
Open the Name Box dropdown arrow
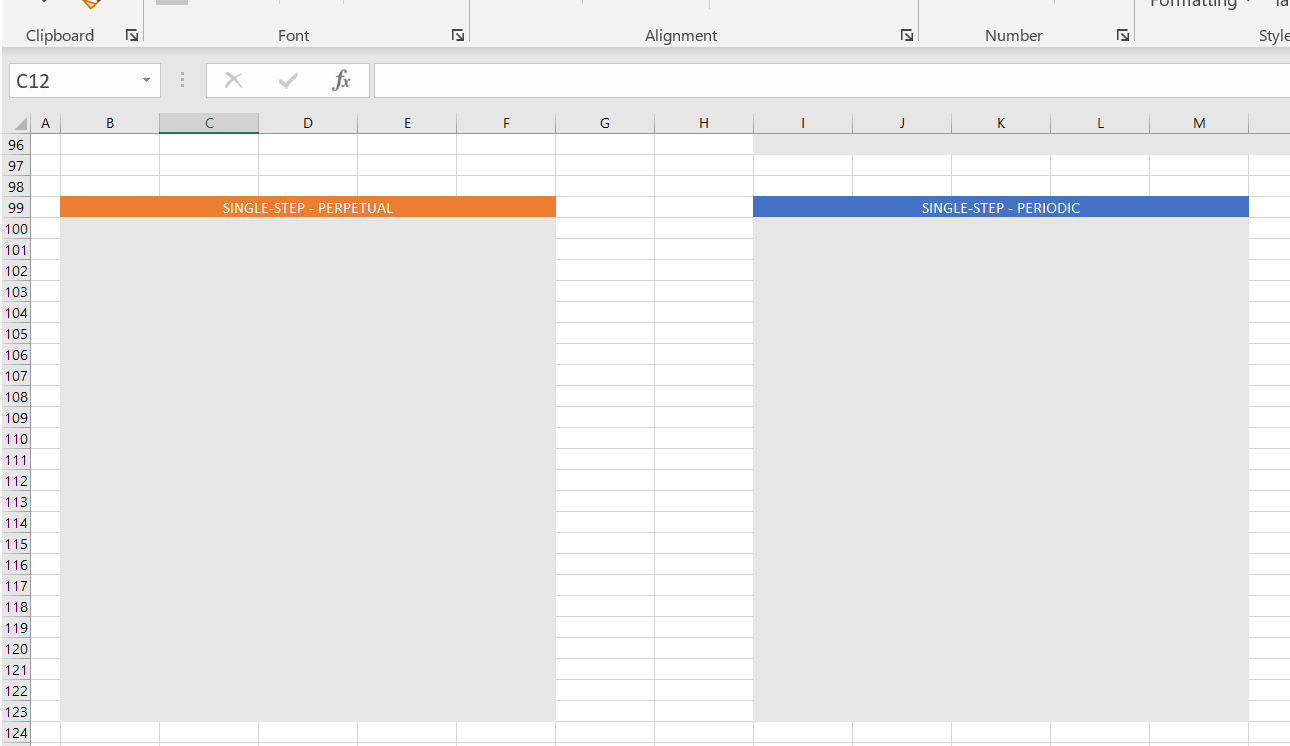coord(146,80)
